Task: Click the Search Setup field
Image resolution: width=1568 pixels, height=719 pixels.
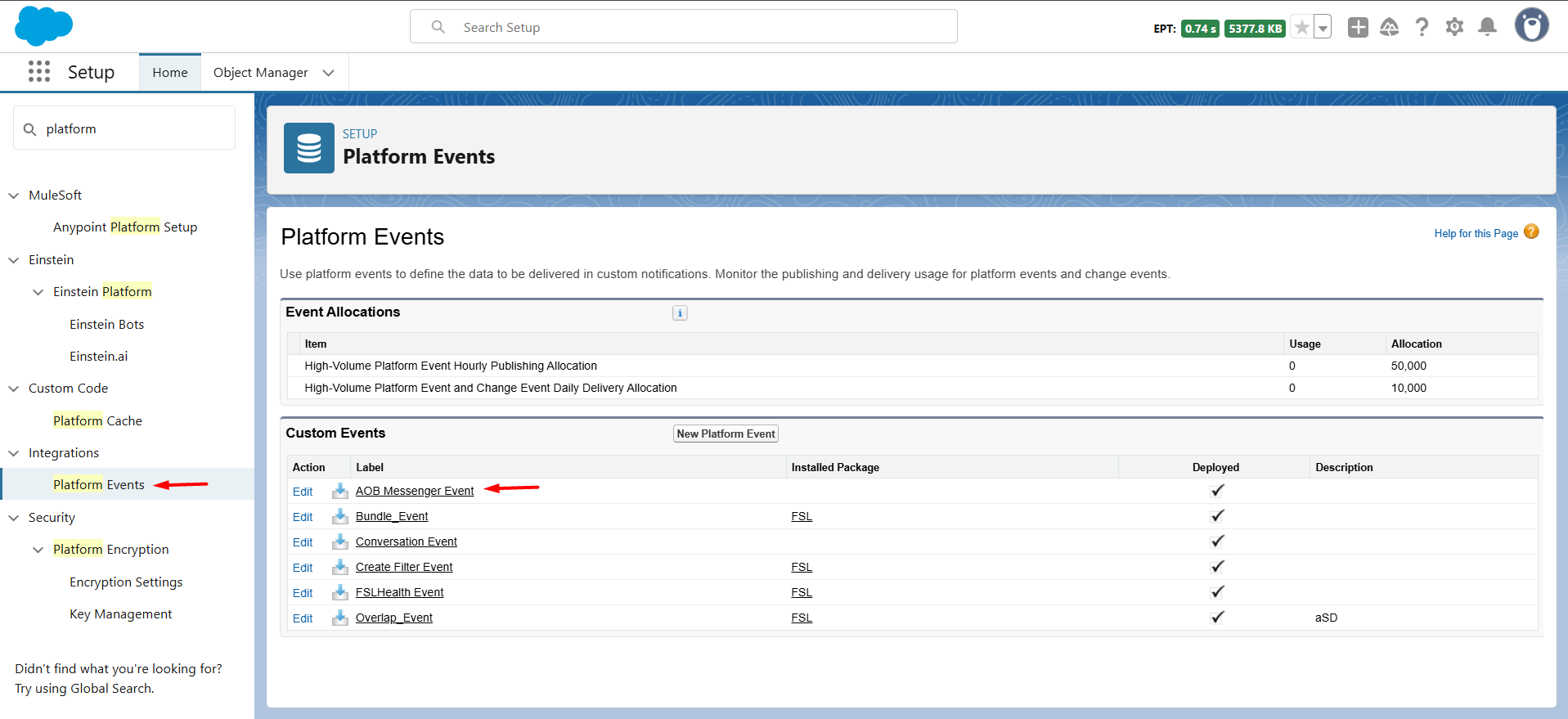Action: pos(684,27)
